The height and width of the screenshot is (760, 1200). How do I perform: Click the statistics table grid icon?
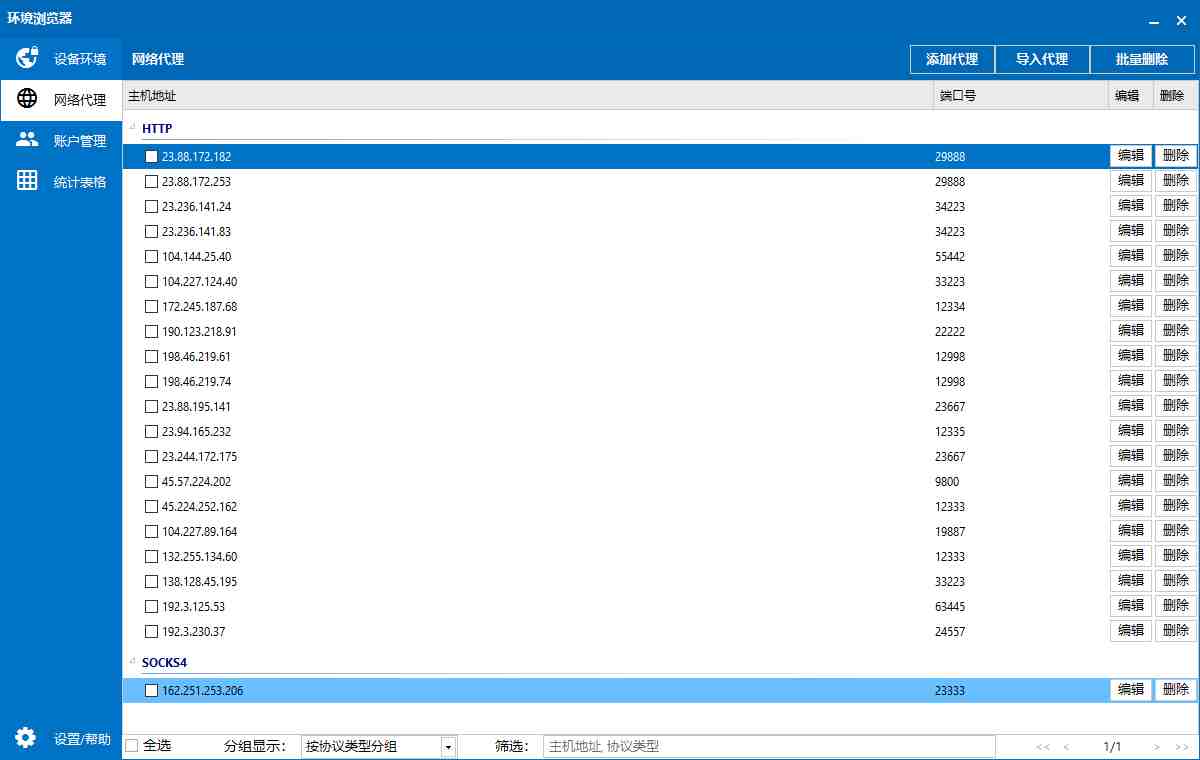[x=27, y=181]
